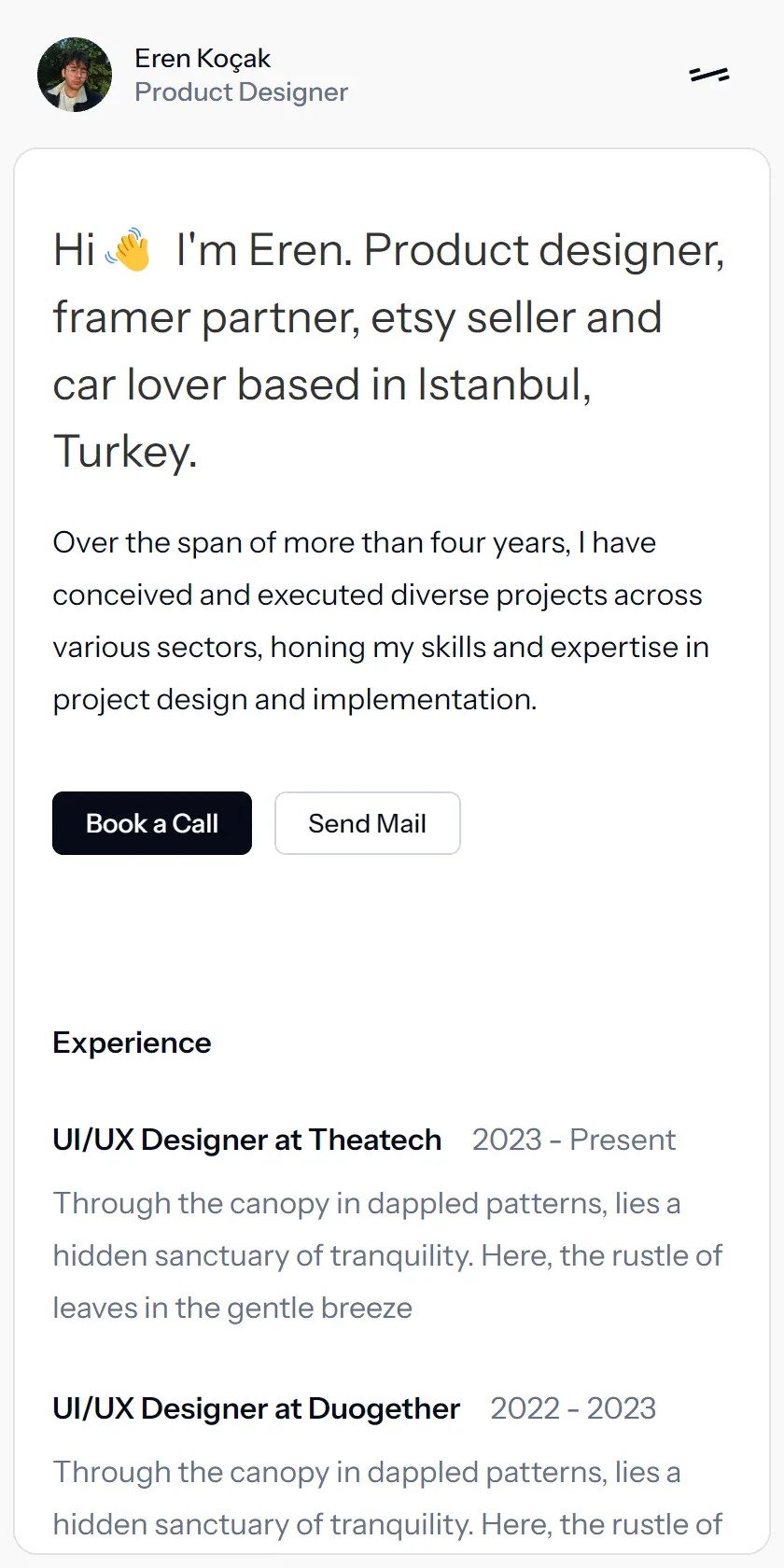
Task: Click the Duogether job description text
Action: [x=387, y=1498]
